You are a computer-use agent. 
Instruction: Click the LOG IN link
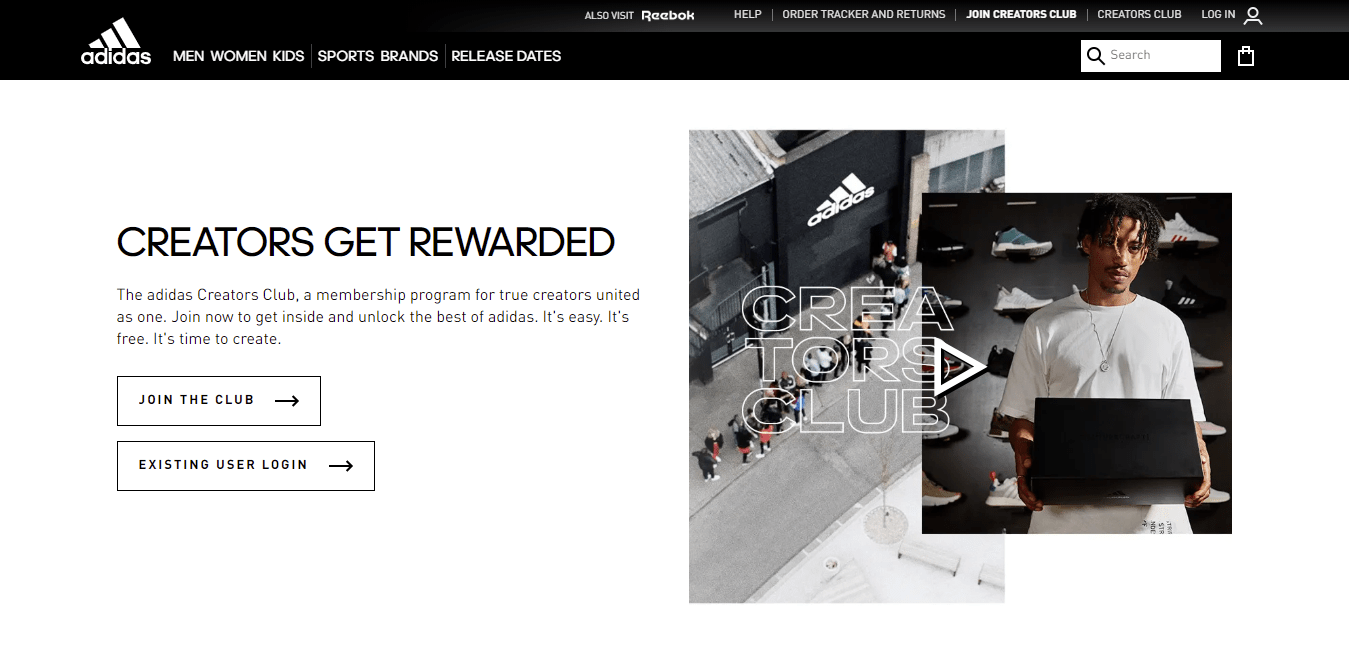[x=1218, y=15]
